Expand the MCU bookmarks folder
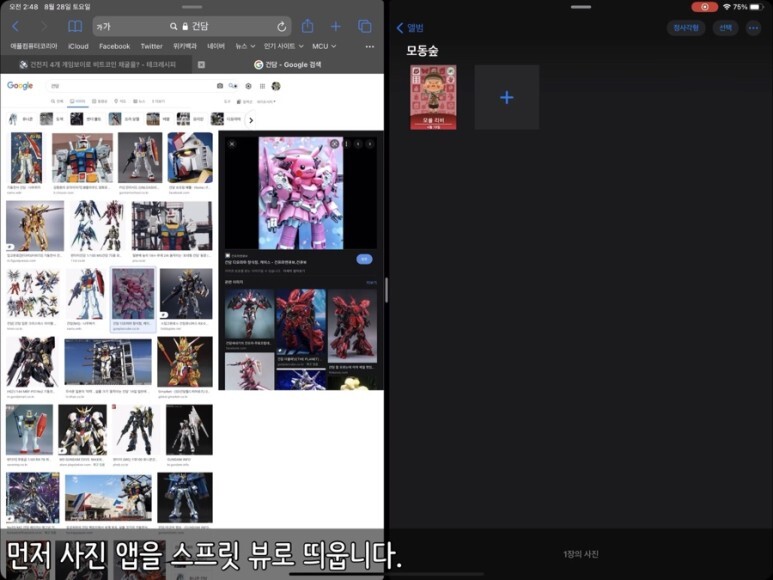 [324, 46]
